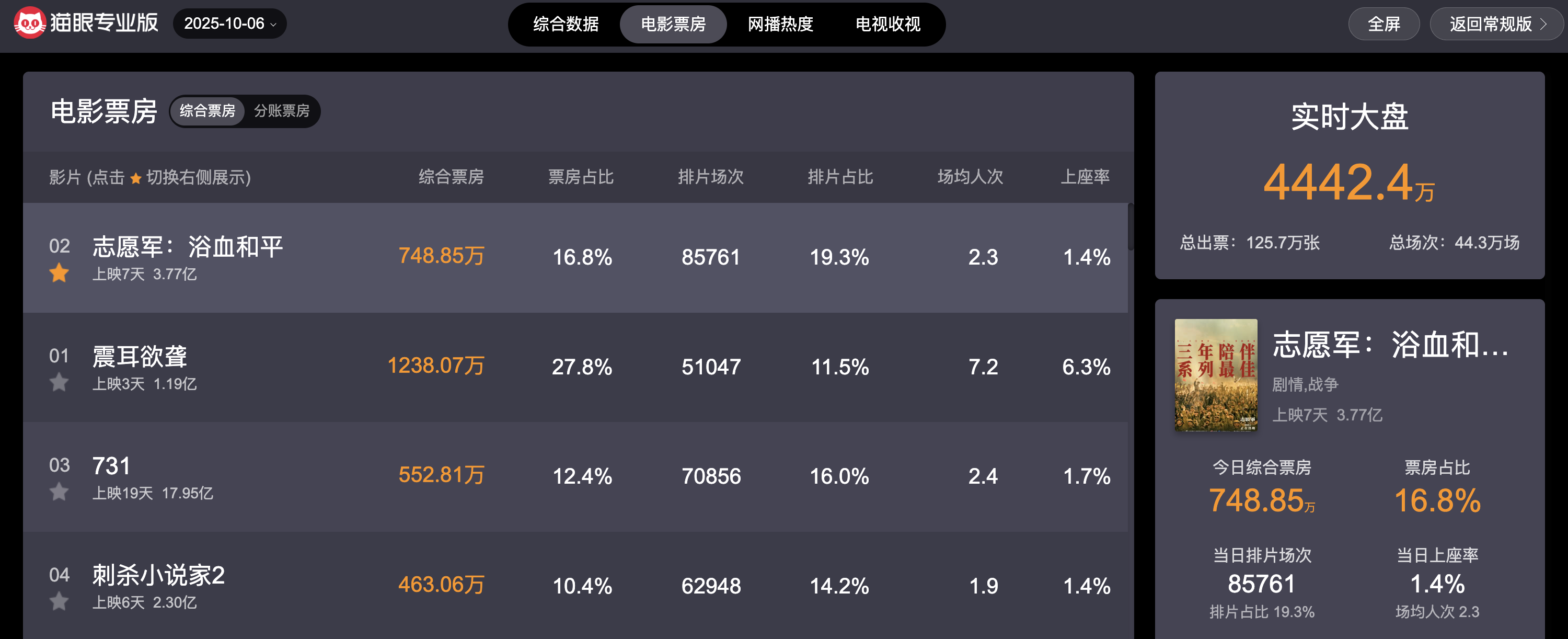Click the star icon for 刺杀小说家2
Screen dimensions: 1568x639
[59, 601]
